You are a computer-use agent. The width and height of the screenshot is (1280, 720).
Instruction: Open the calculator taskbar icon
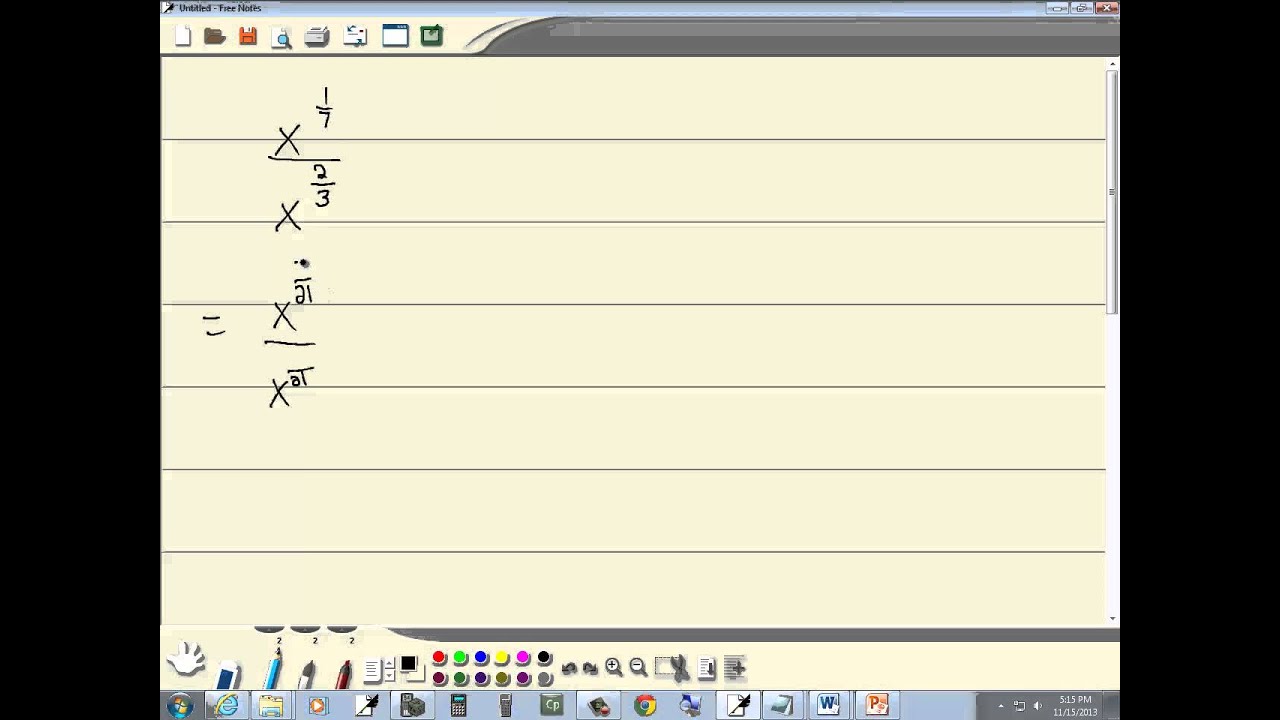[x=458, y=705]
